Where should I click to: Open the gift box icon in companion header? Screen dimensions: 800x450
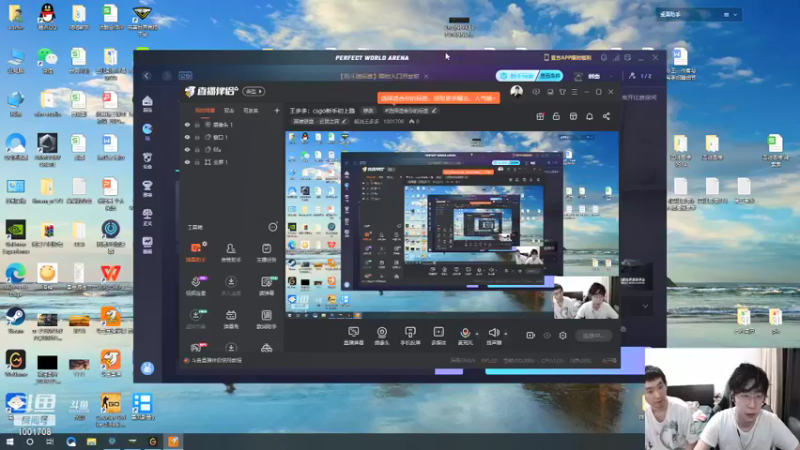tap(540, 116)
